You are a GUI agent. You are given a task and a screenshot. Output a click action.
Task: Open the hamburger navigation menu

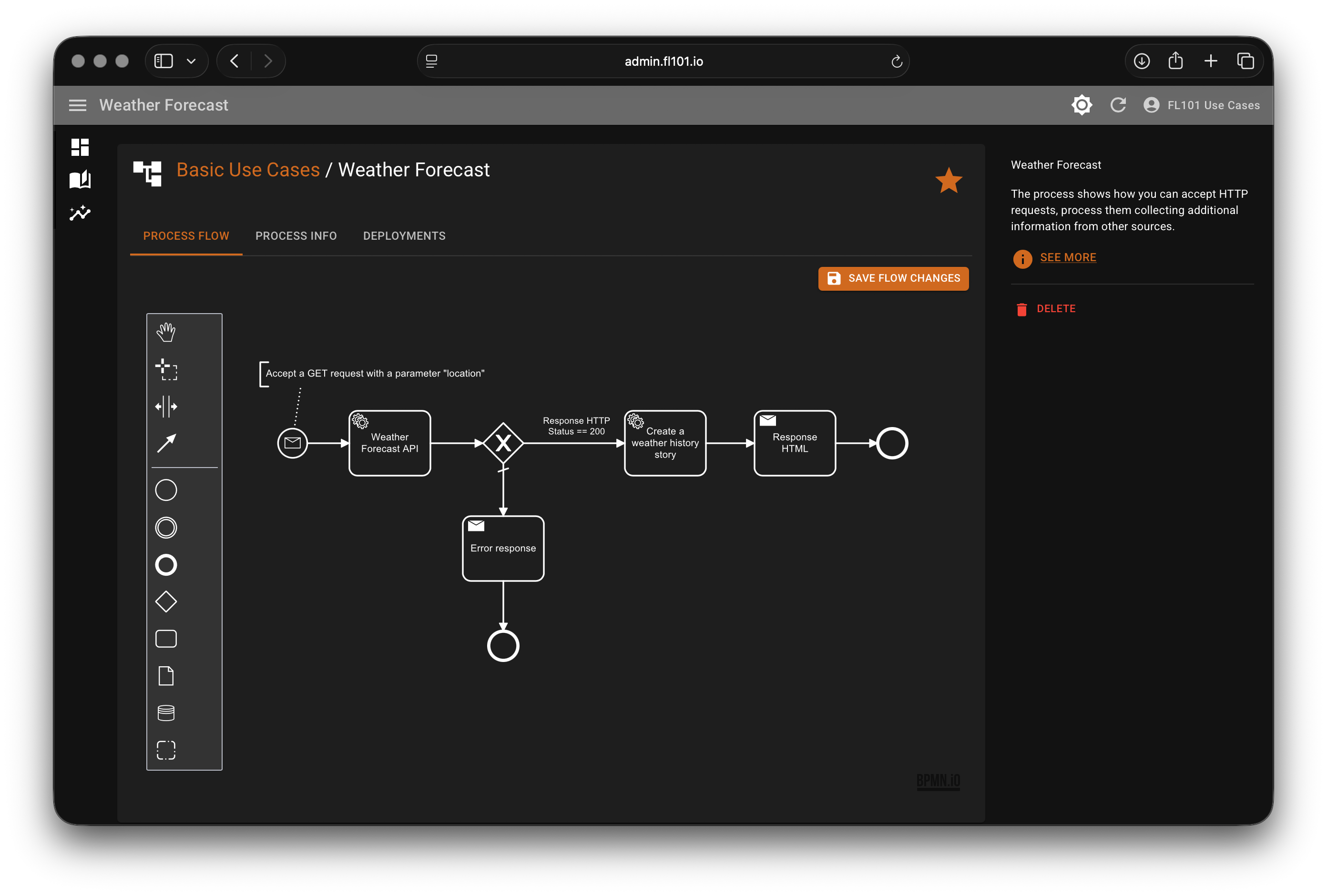click(78, 105)
